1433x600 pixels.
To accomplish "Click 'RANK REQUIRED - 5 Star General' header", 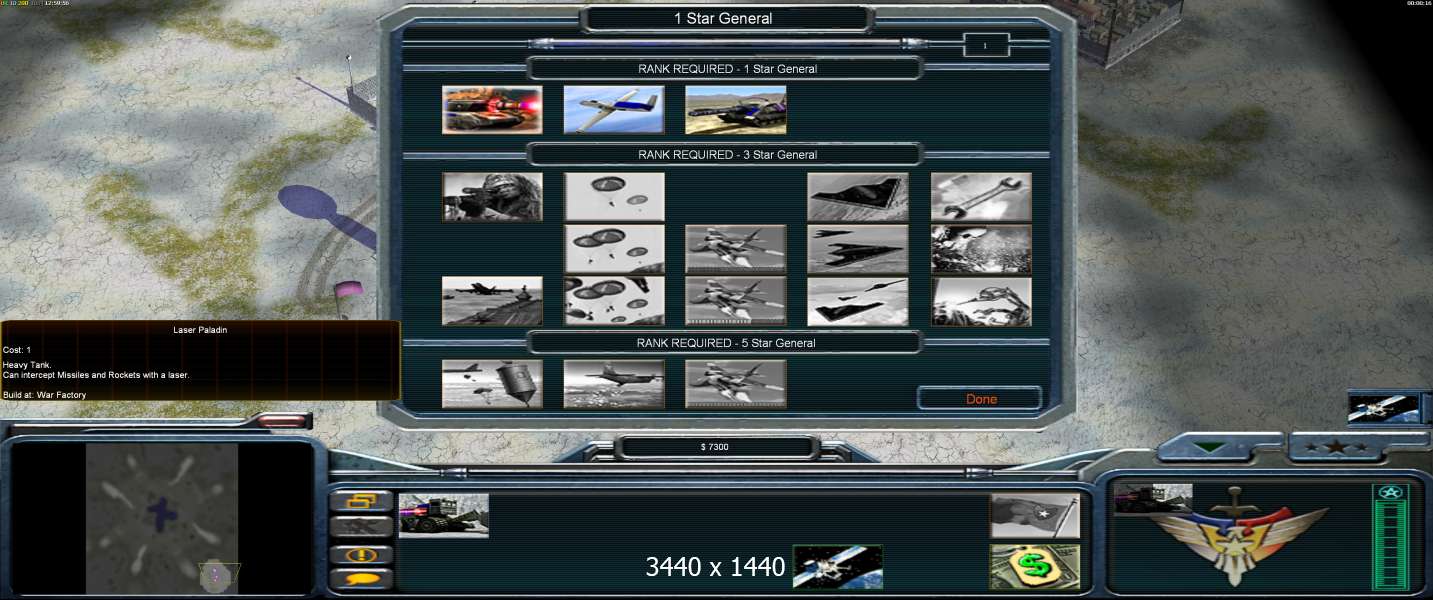I will pos(727,343).
